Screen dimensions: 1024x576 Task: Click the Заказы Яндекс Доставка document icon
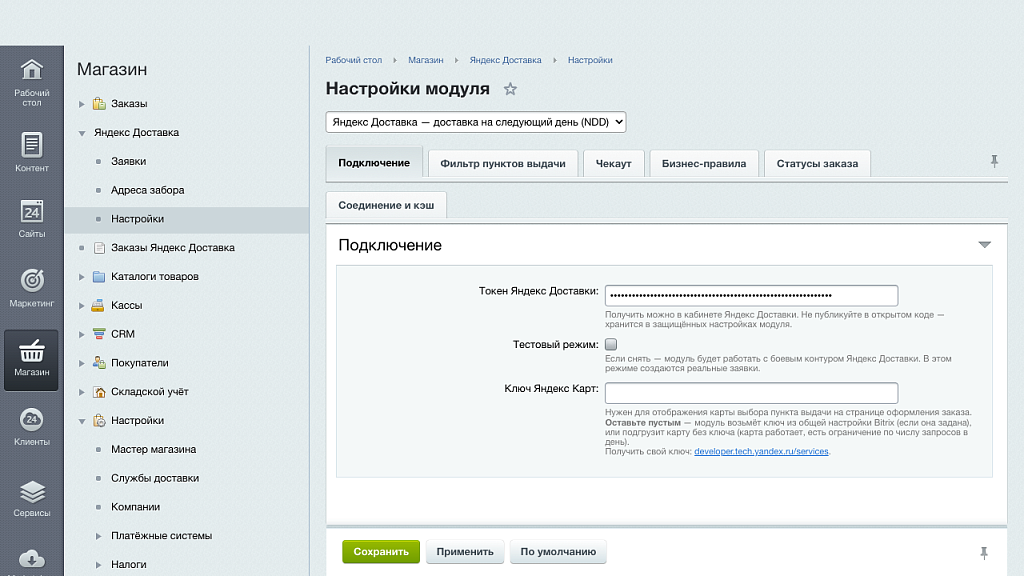click(99, 248)
